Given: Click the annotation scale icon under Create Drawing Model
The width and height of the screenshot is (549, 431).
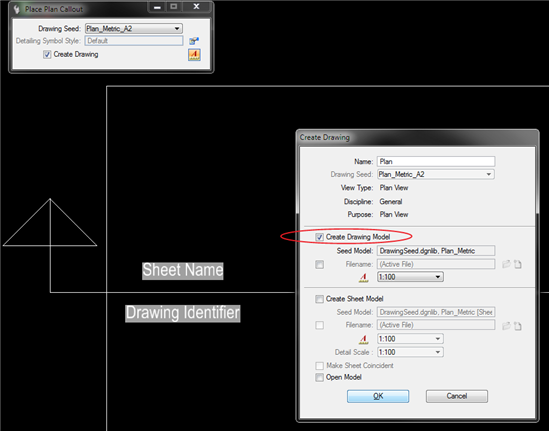Looking at the screenshot, I should point(364,277).
